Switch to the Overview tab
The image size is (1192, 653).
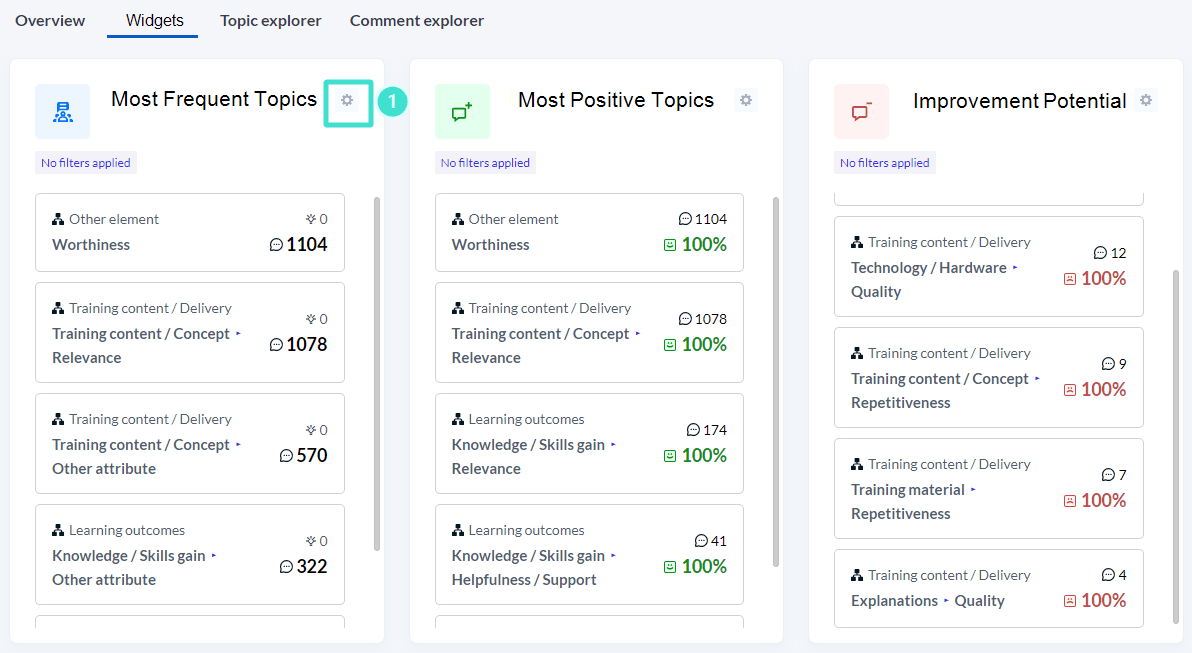(50, 21)
